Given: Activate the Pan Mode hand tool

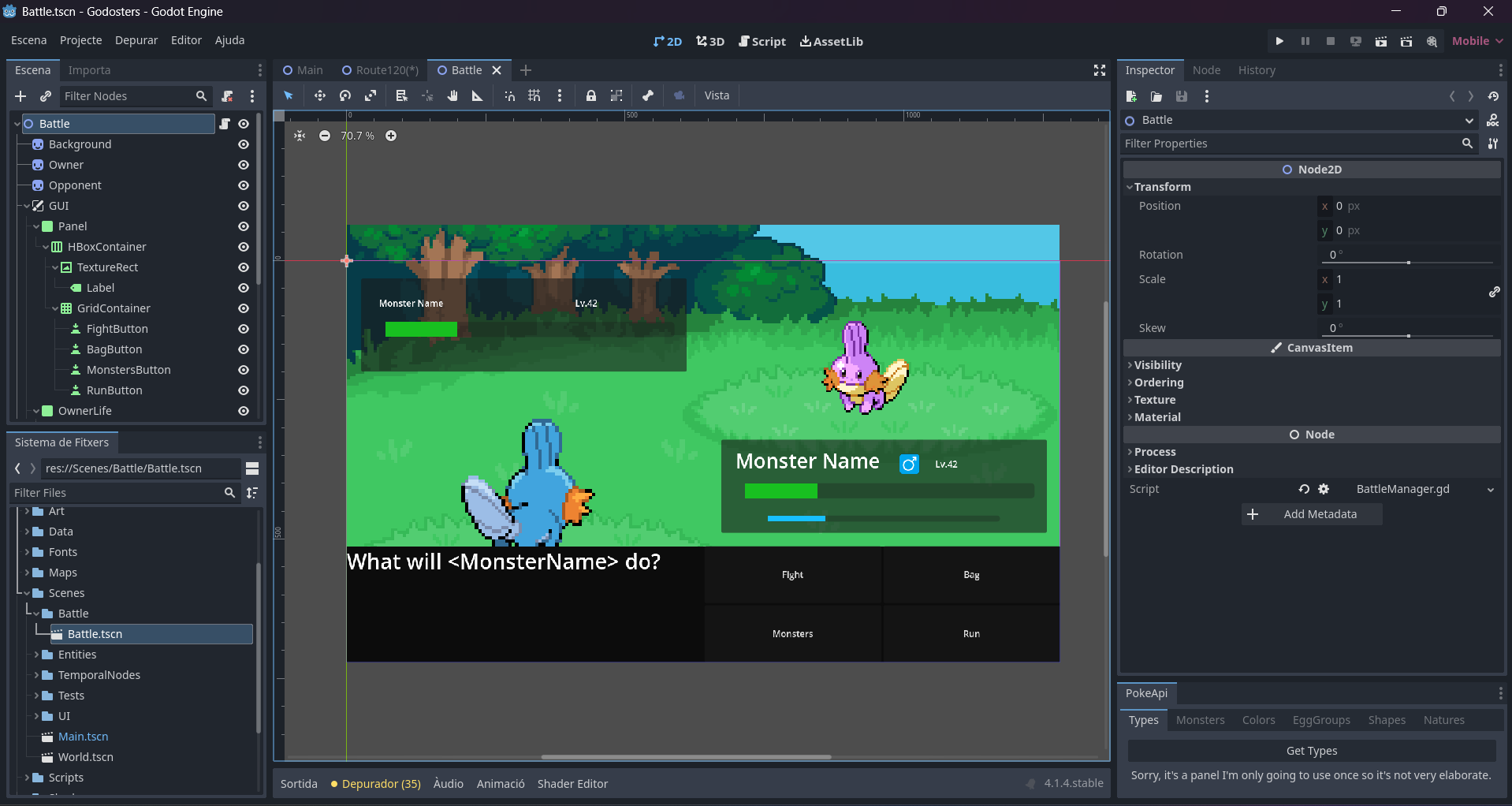Looking at the screenshot, I should (452, 95).
